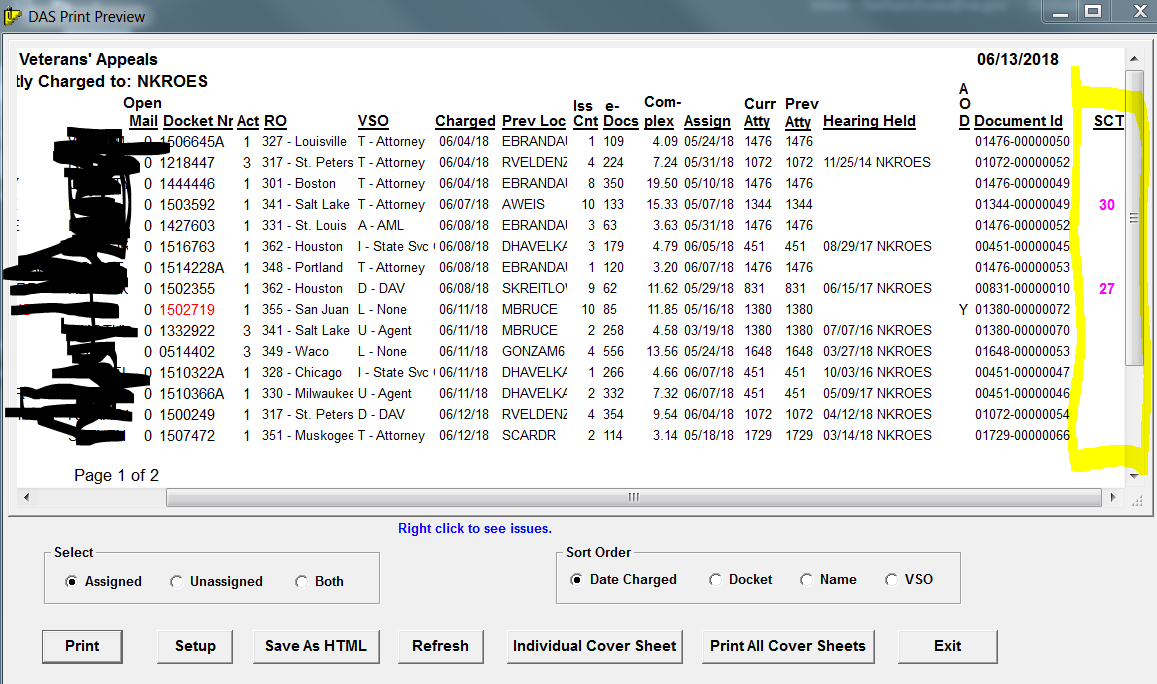Open the Setup button
Screen dimensions: 1157x684
click(x=195, y=646)
